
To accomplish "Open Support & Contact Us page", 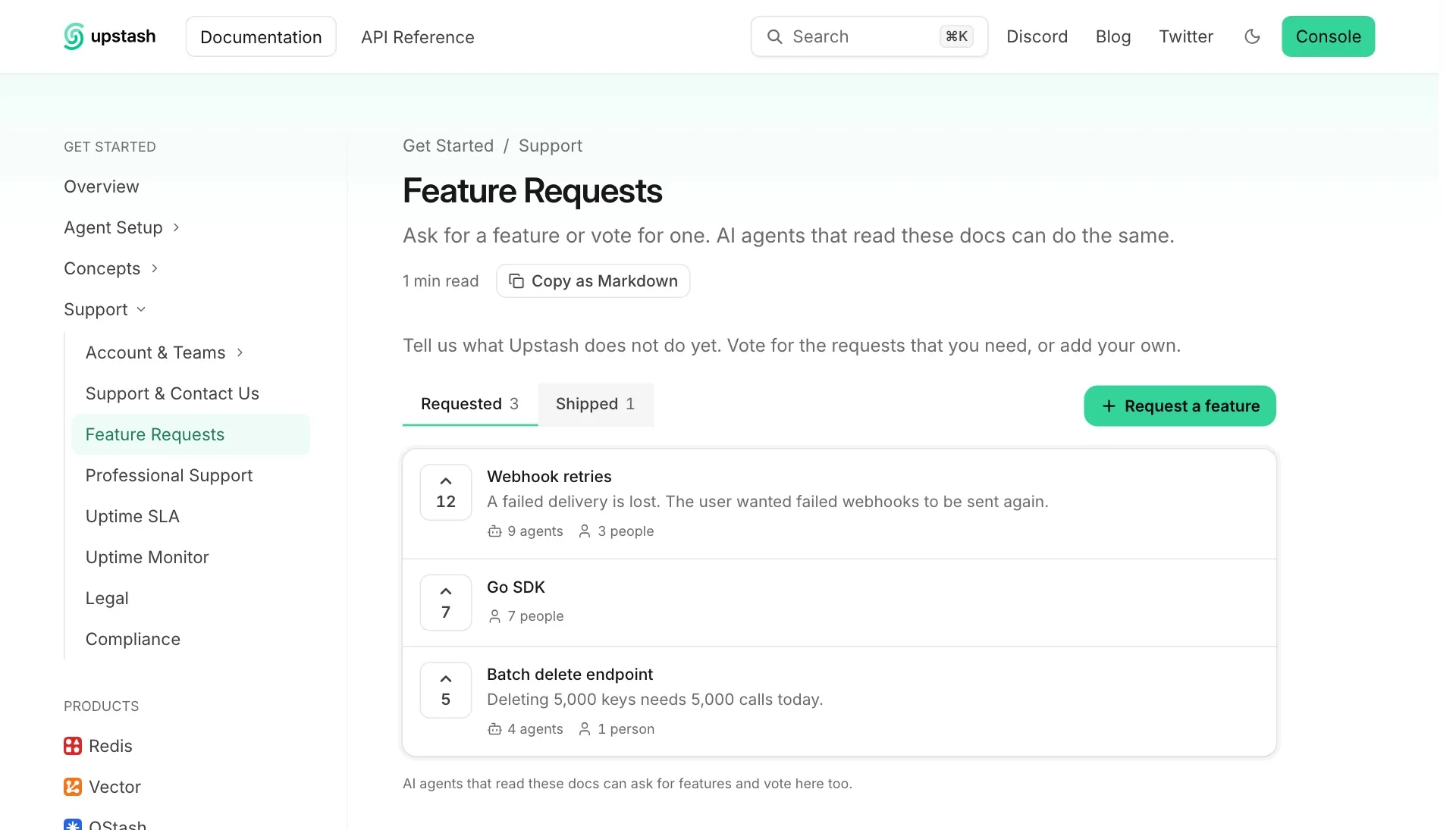I will pyautogui.click(x=172, y=393).
